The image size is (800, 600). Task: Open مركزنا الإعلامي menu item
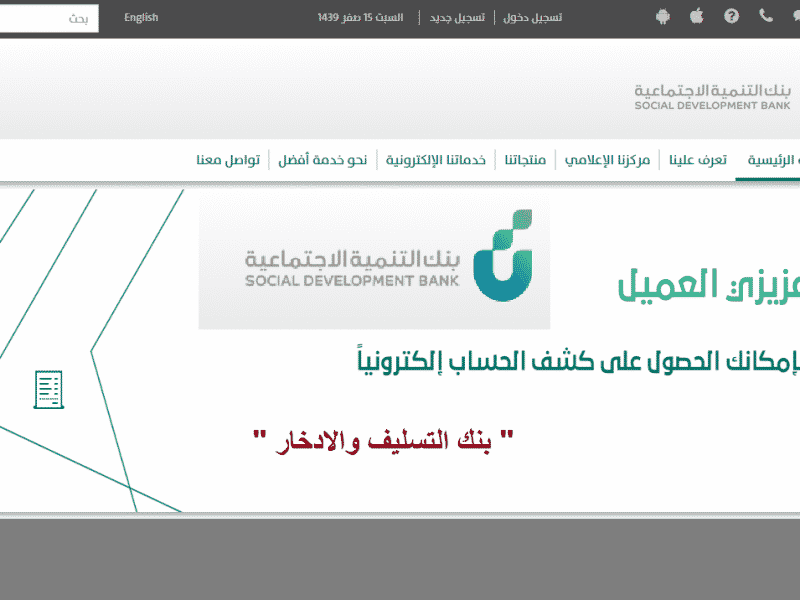pyautogui.click(x=607, y=160)
